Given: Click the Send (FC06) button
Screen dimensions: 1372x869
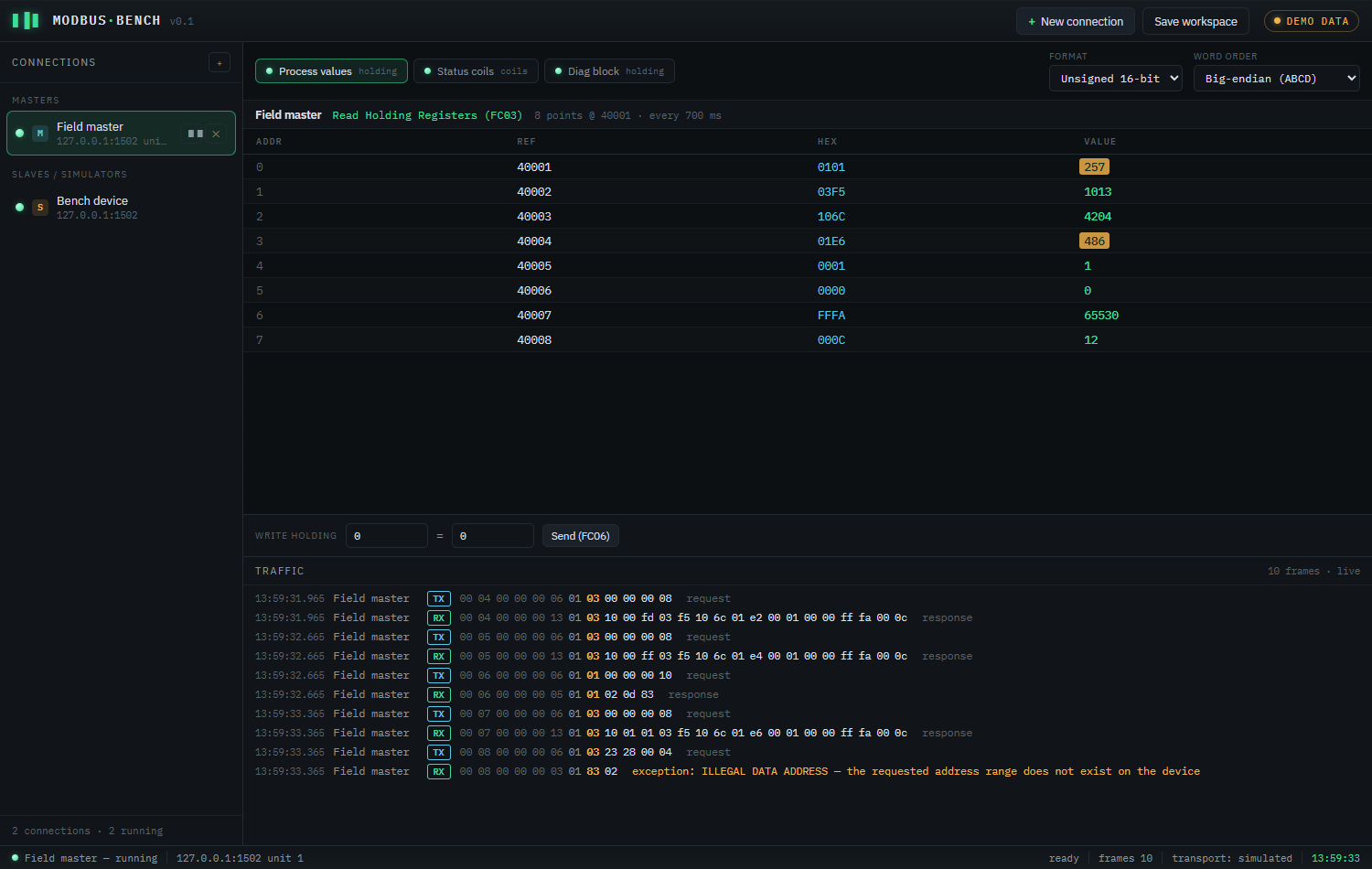Looking at the screenshot, I should (x=581, y=536).
